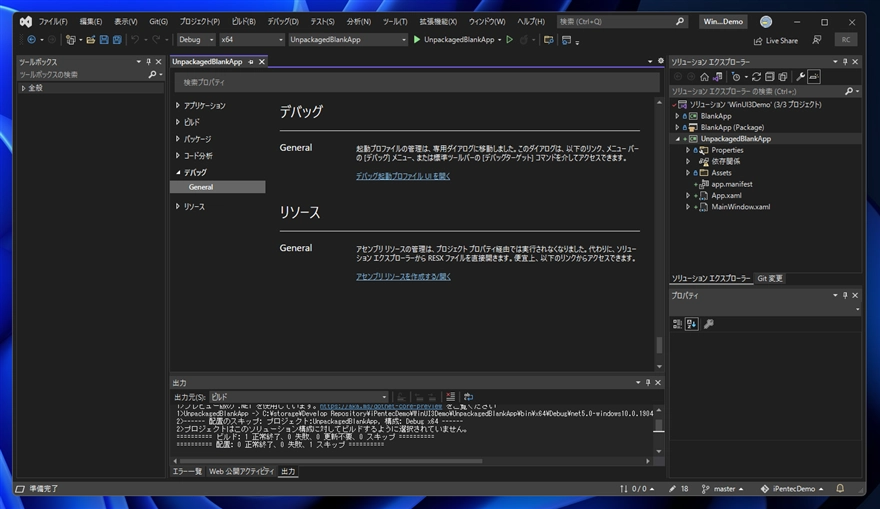Expand the アプリケーション settings category
Viewport: 880px width, 509px height.
(x=178, y=105)
